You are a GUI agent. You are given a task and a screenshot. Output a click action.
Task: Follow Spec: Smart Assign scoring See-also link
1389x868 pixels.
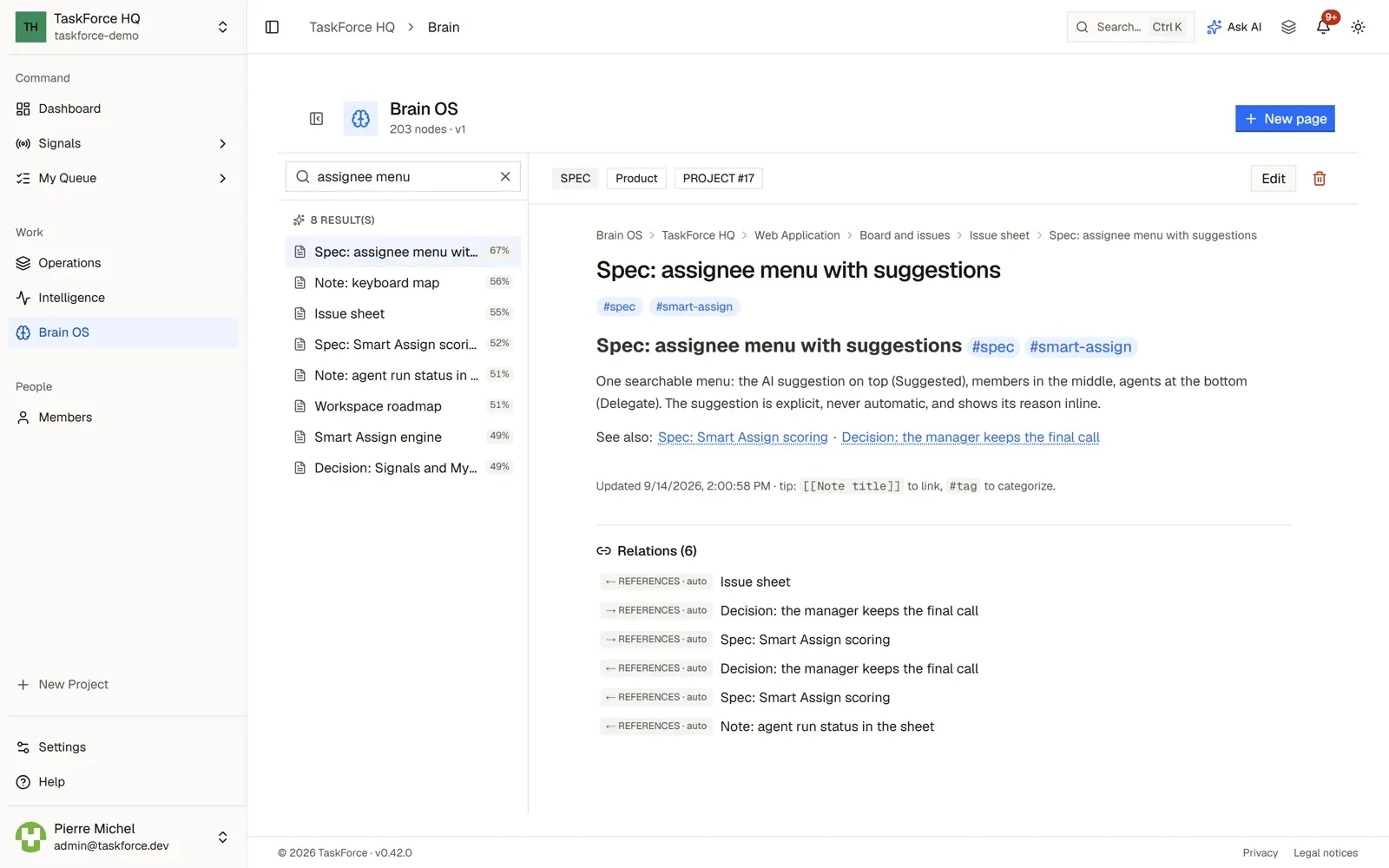(743, 437)
